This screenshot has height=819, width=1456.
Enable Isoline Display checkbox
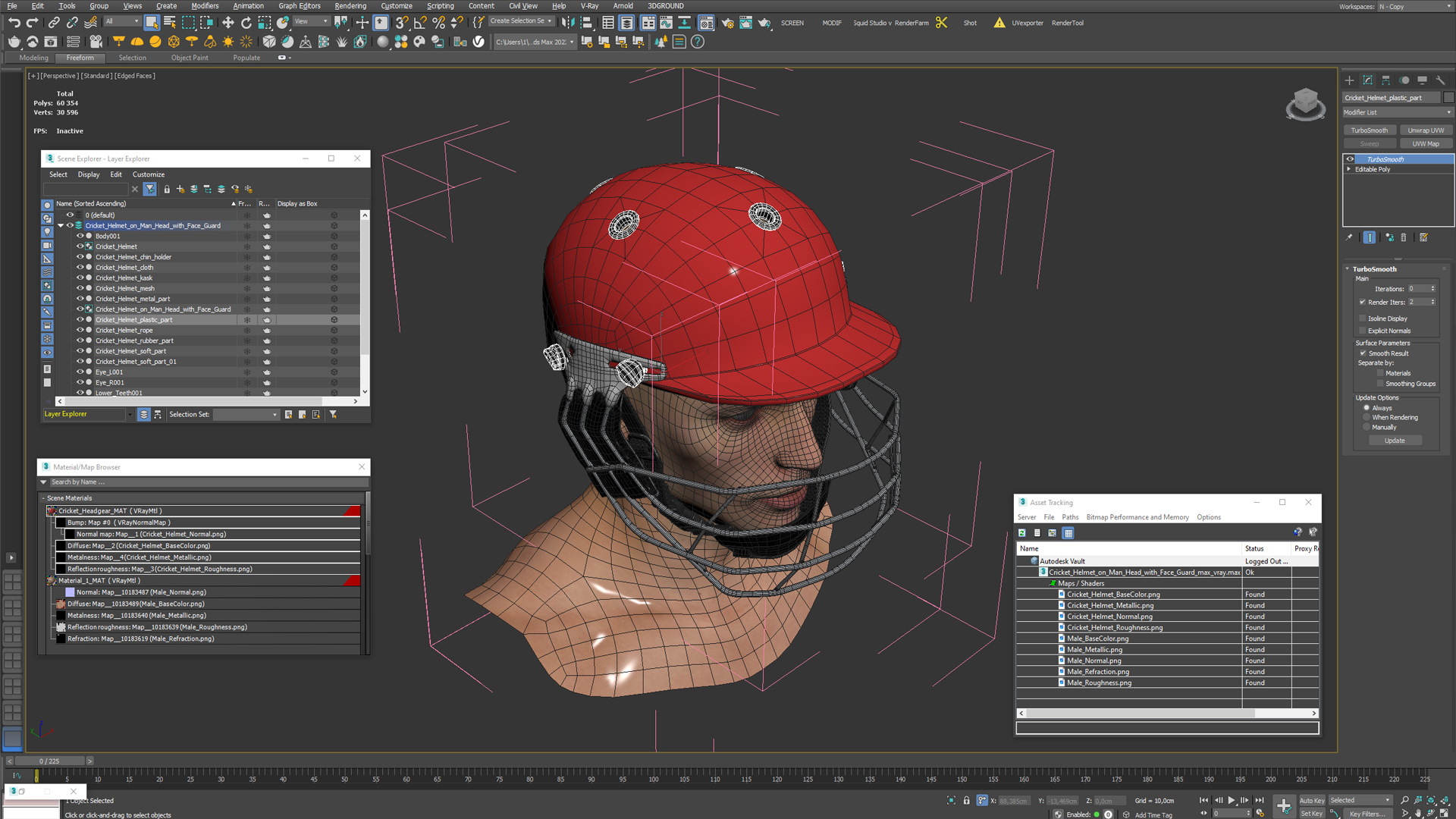1363,318
